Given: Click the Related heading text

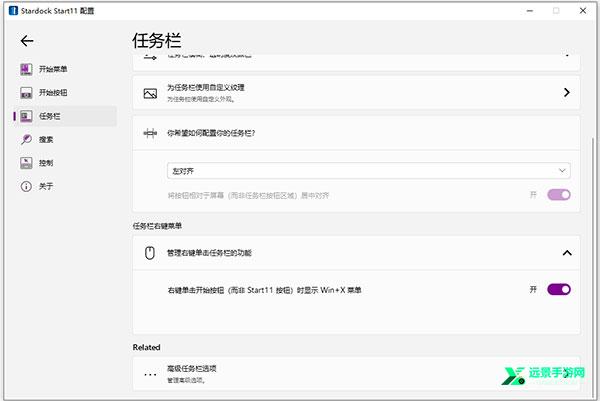Looking at the screenshot, I should (147, 347).
